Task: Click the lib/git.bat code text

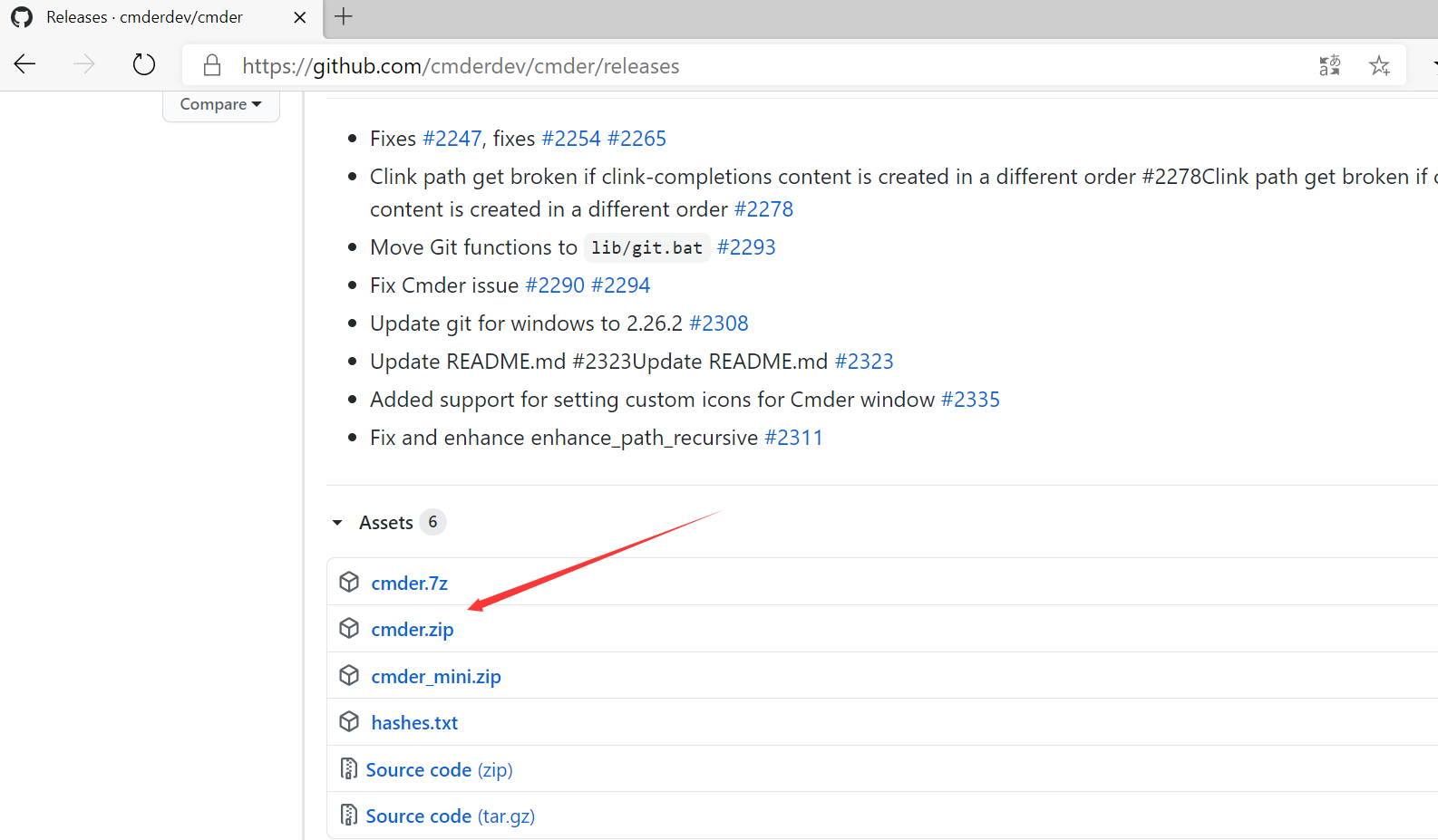Action: (x=646, y=247)
